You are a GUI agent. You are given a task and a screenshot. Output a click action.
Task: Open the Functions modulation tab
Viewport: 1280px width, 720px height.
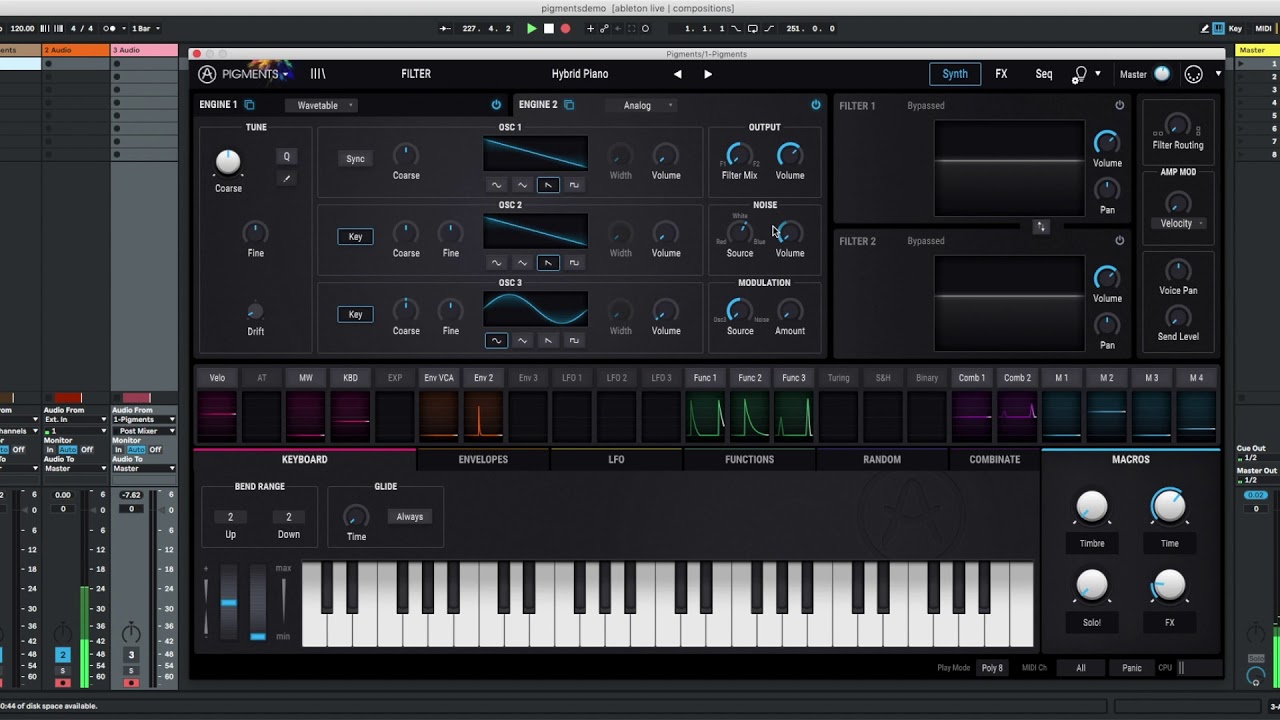[x=749, y=460]
